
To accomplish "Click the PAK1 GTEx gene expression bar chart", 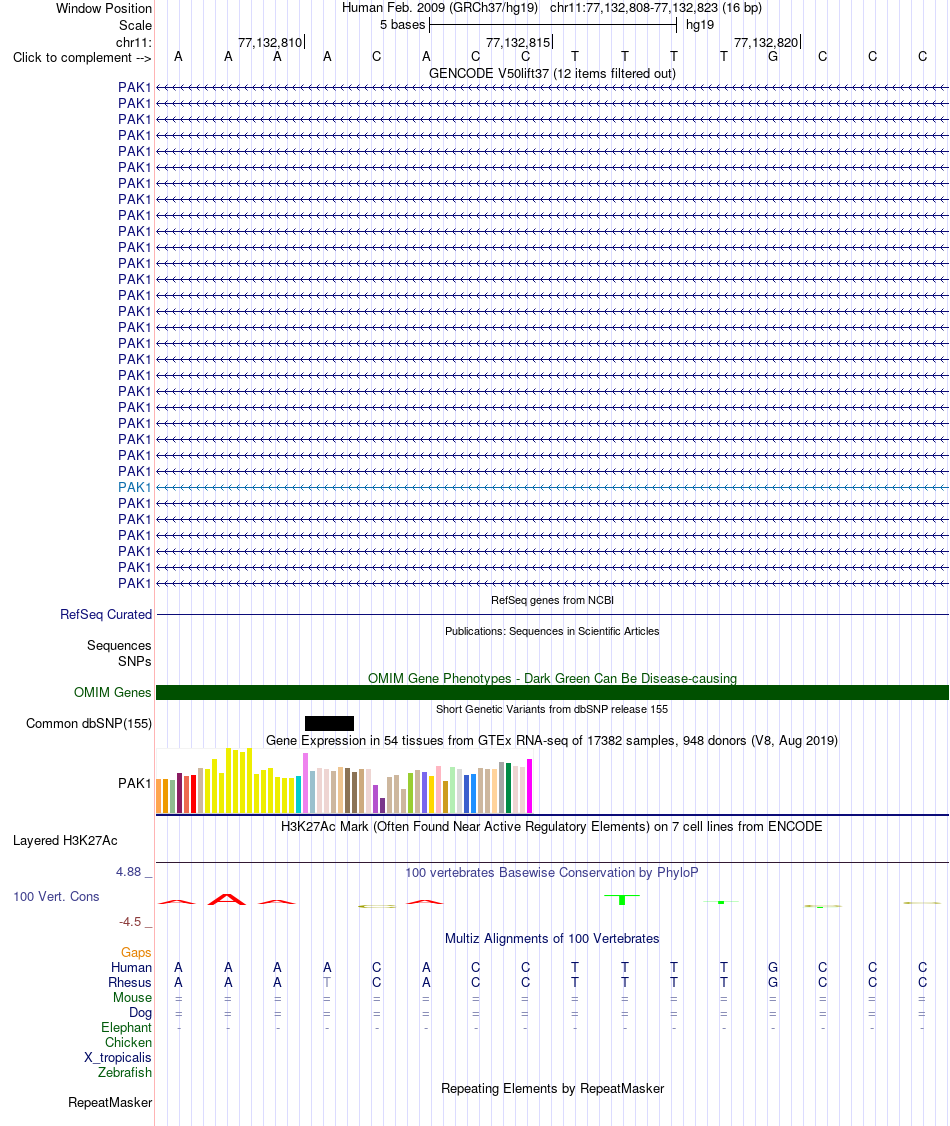I will tap(344, 781).
